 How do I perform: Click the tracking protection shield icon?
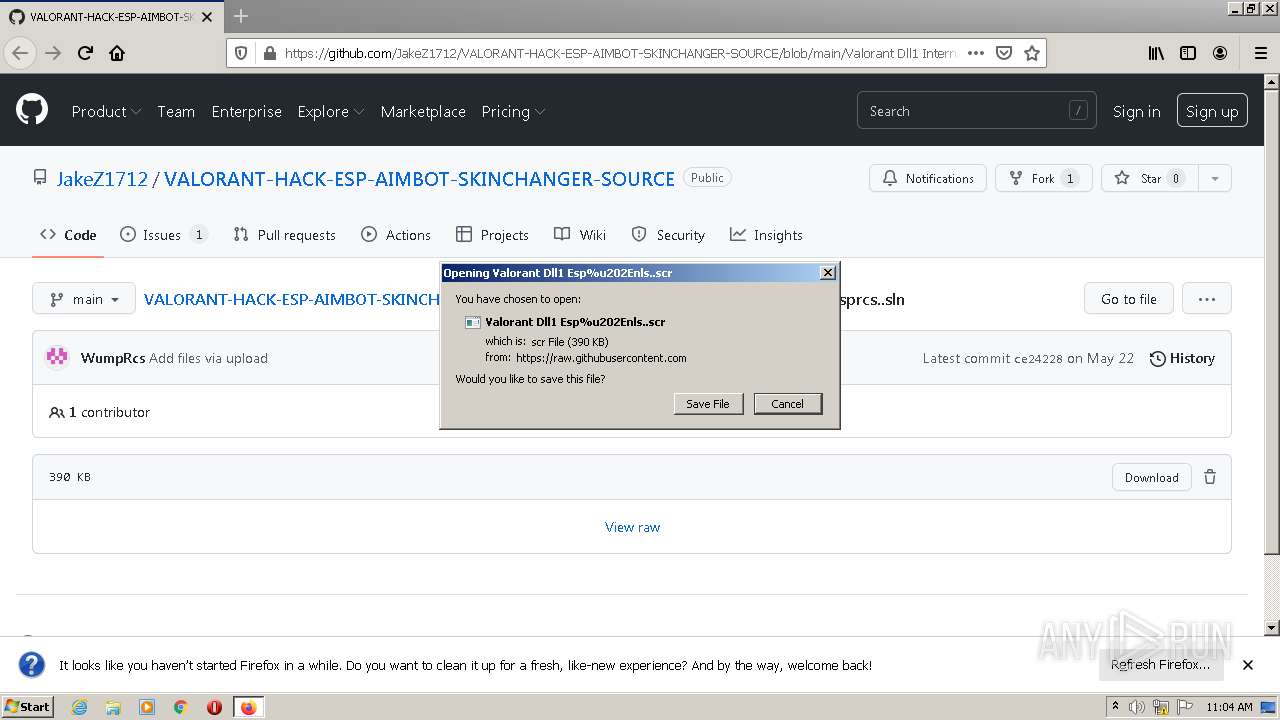[240, 53]
